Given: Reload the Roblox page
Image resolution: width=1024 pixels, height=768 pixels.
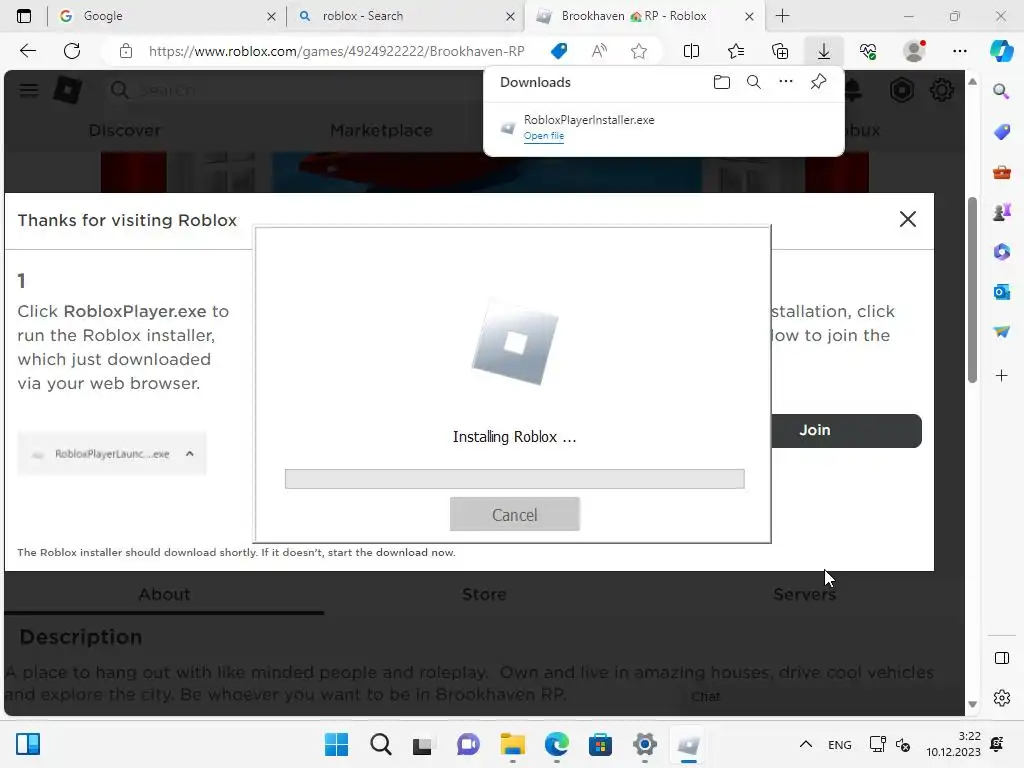Looking at the screenshot, I should (72, 51).
